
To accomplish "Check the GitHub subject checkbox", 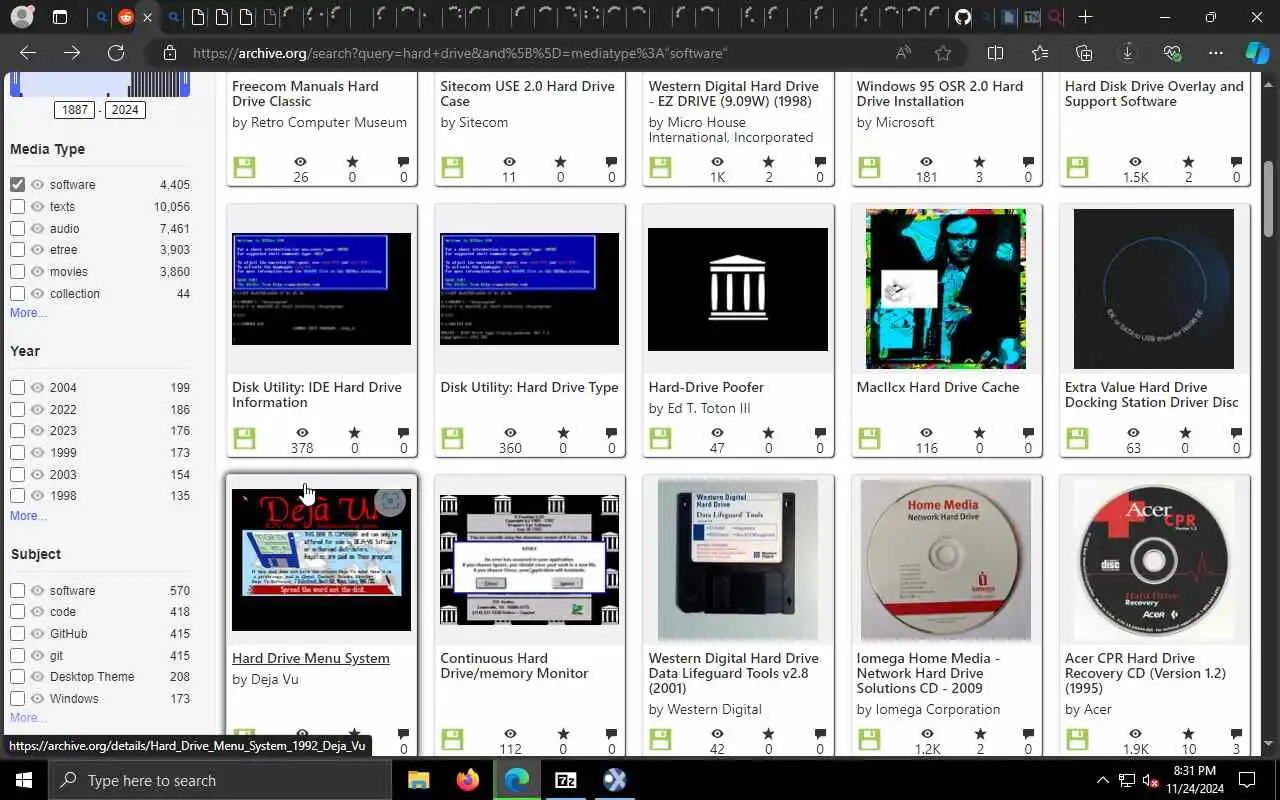I will (17, 633).
